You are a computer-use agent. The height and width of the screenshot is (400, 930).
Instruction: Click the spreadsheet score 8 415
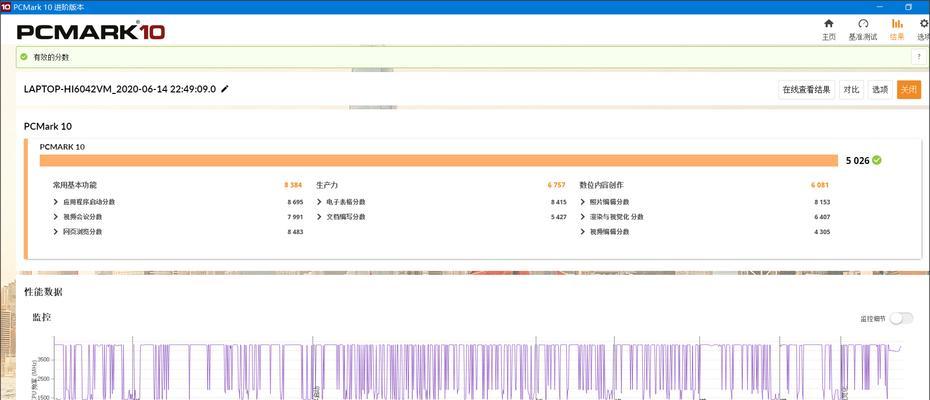[x=559, y=202]
